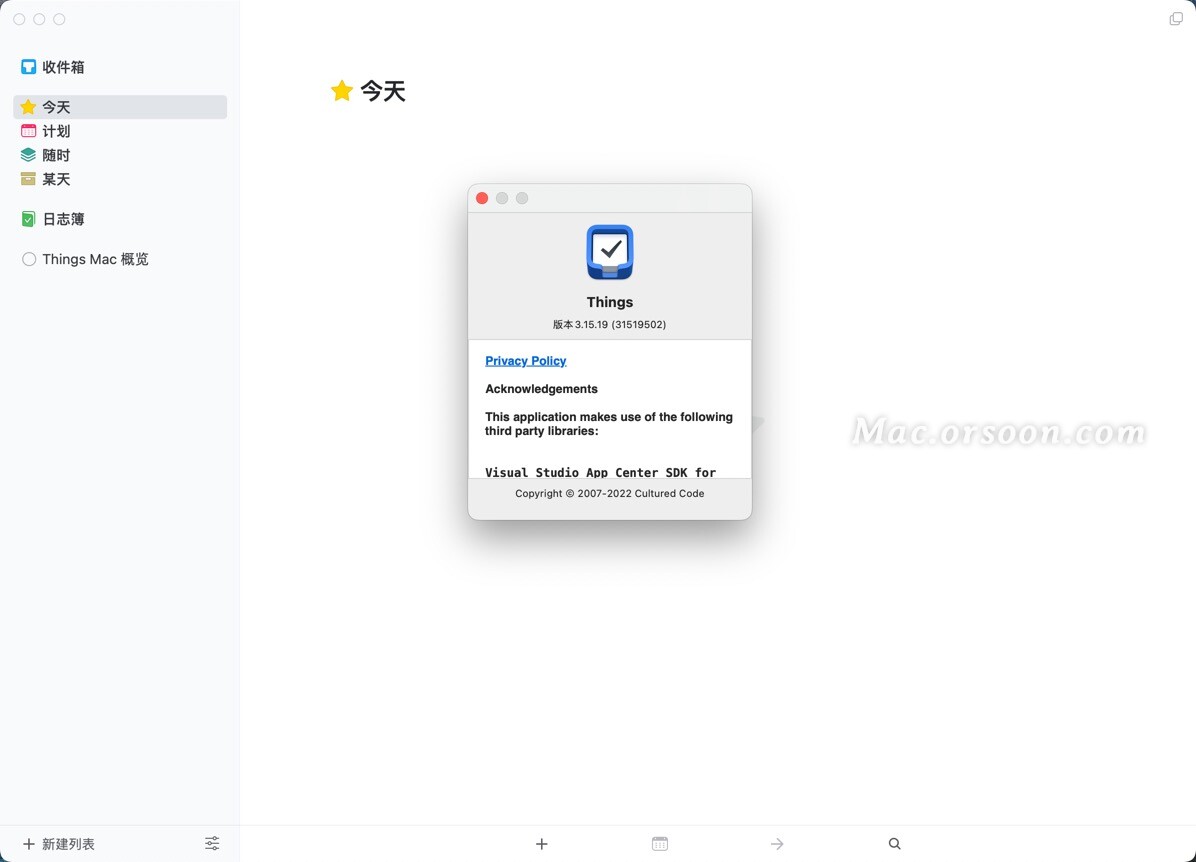The image size is (1196, 862).
Task: Click 新建列表 to create a list
Action: coord(59,844)
